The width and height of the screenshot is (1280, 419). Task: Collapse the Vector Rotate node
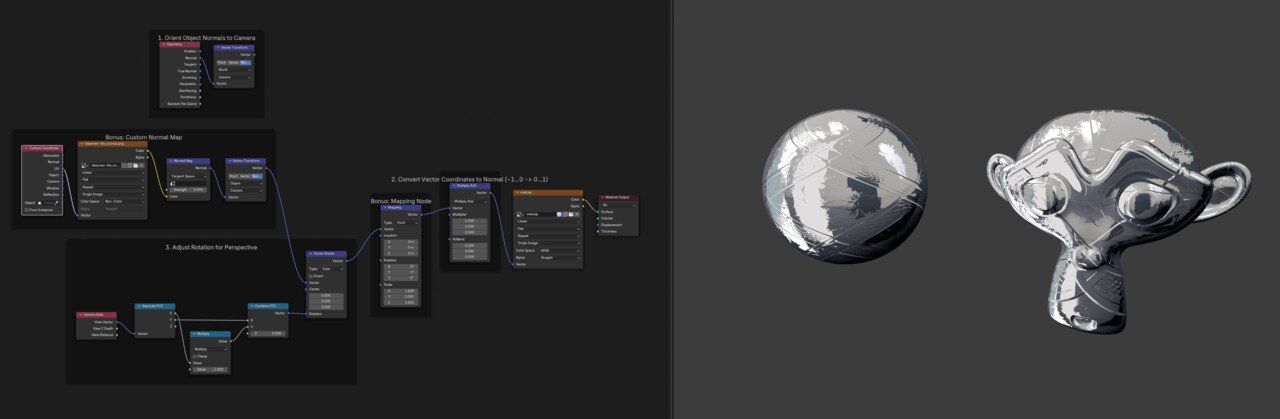click(x=310, y=254)
